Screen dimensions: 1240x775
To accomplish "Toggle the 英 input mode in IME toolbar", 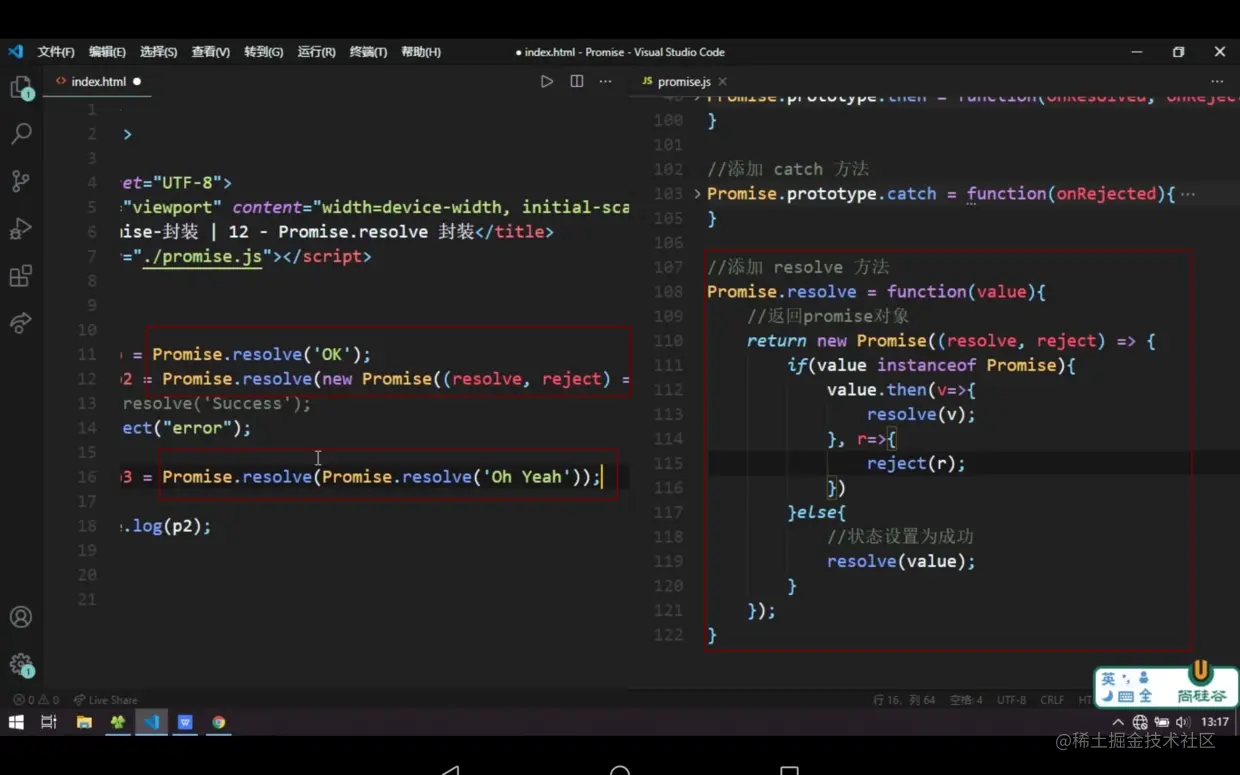I will point(1107,679).
